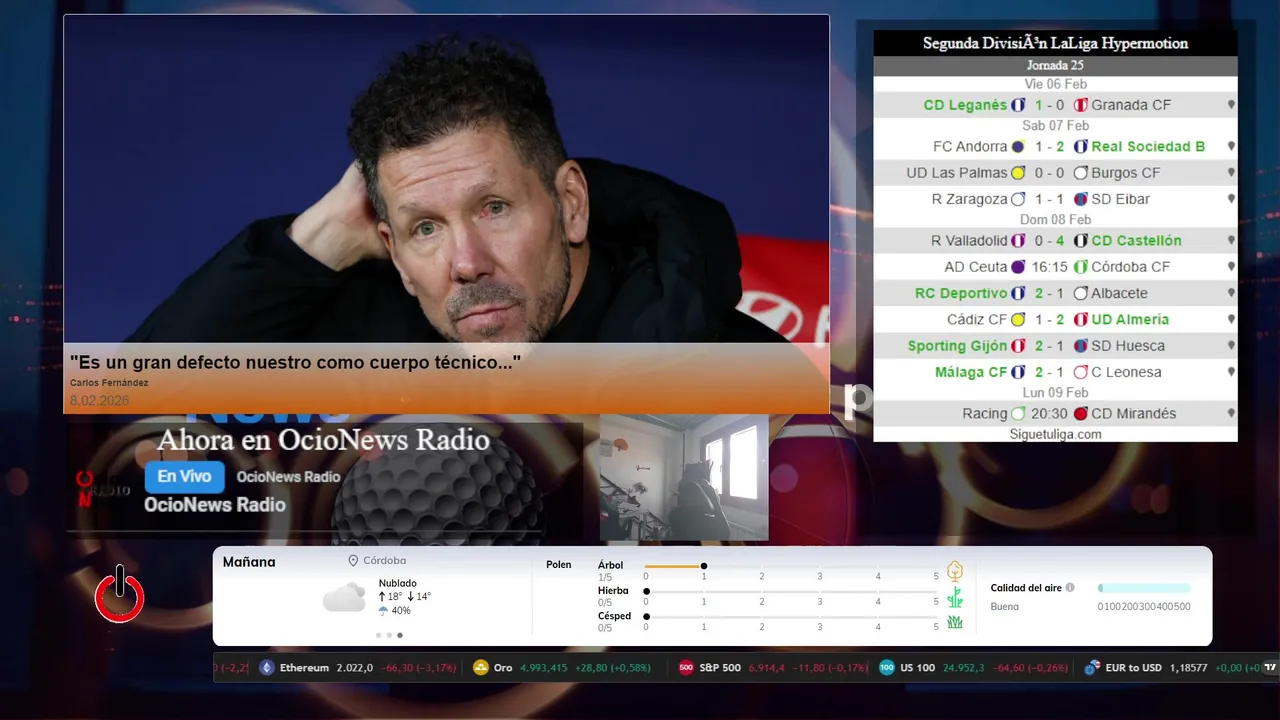Click the red power button icon
Screen dimensions: 1280x720
(x=119, y=595)
